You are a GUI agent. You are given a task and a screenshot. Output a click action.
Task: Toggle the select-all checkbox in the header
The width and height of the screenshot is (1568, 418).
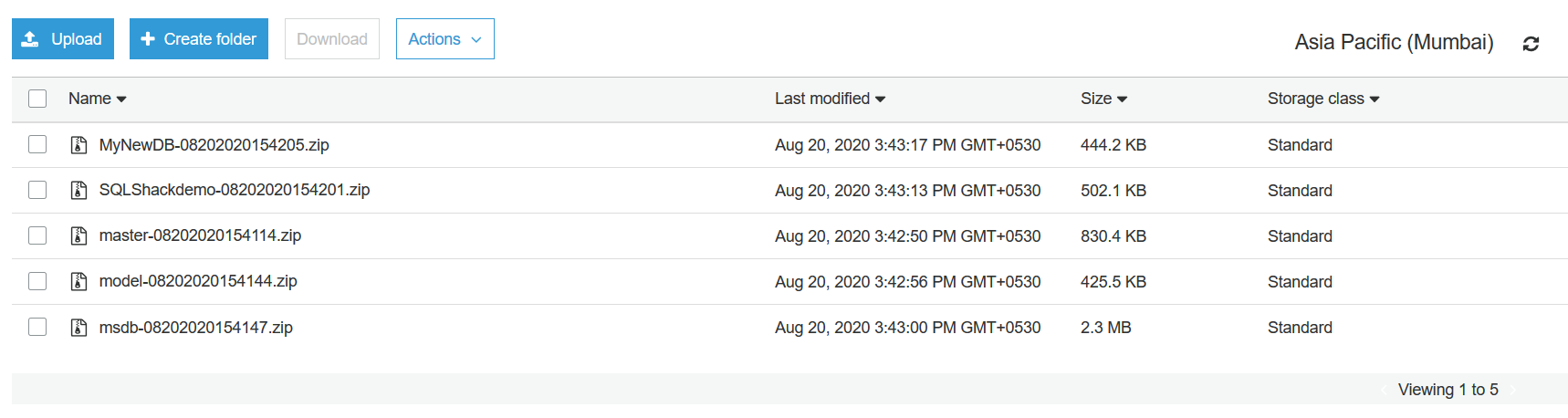tap(37, 99)
